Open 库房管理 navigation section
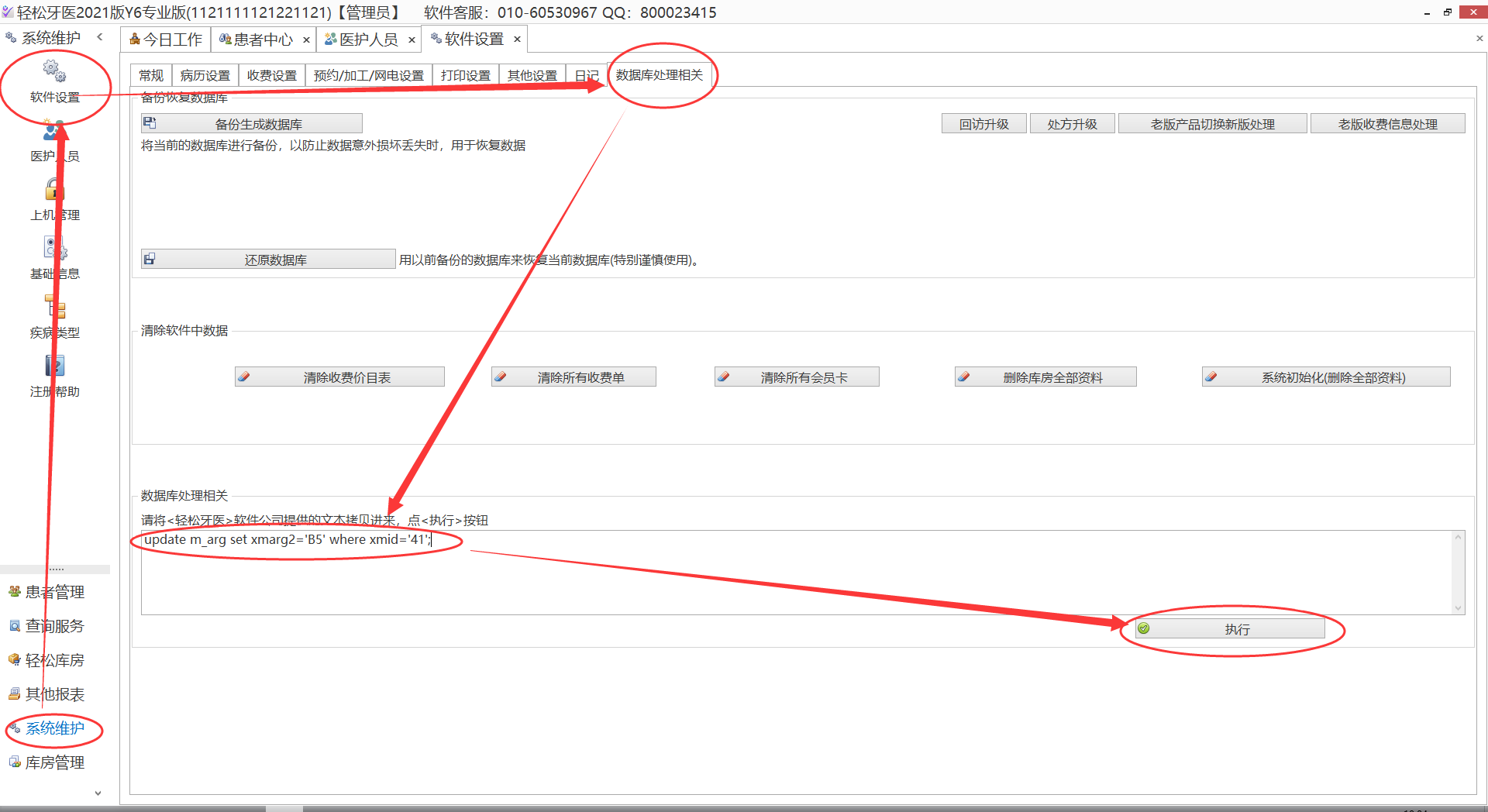The image size is (1488, 812). point(54,762)
